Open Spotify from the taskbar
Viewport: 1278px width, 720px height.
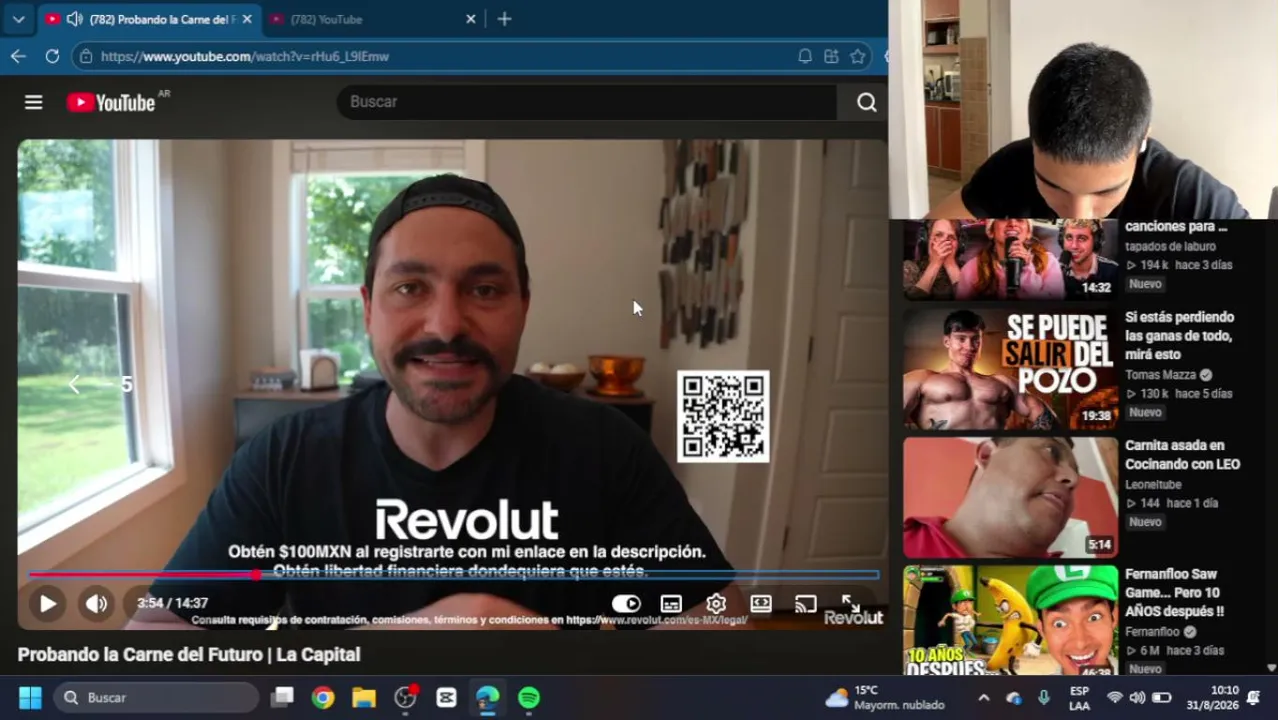[529, 697]
